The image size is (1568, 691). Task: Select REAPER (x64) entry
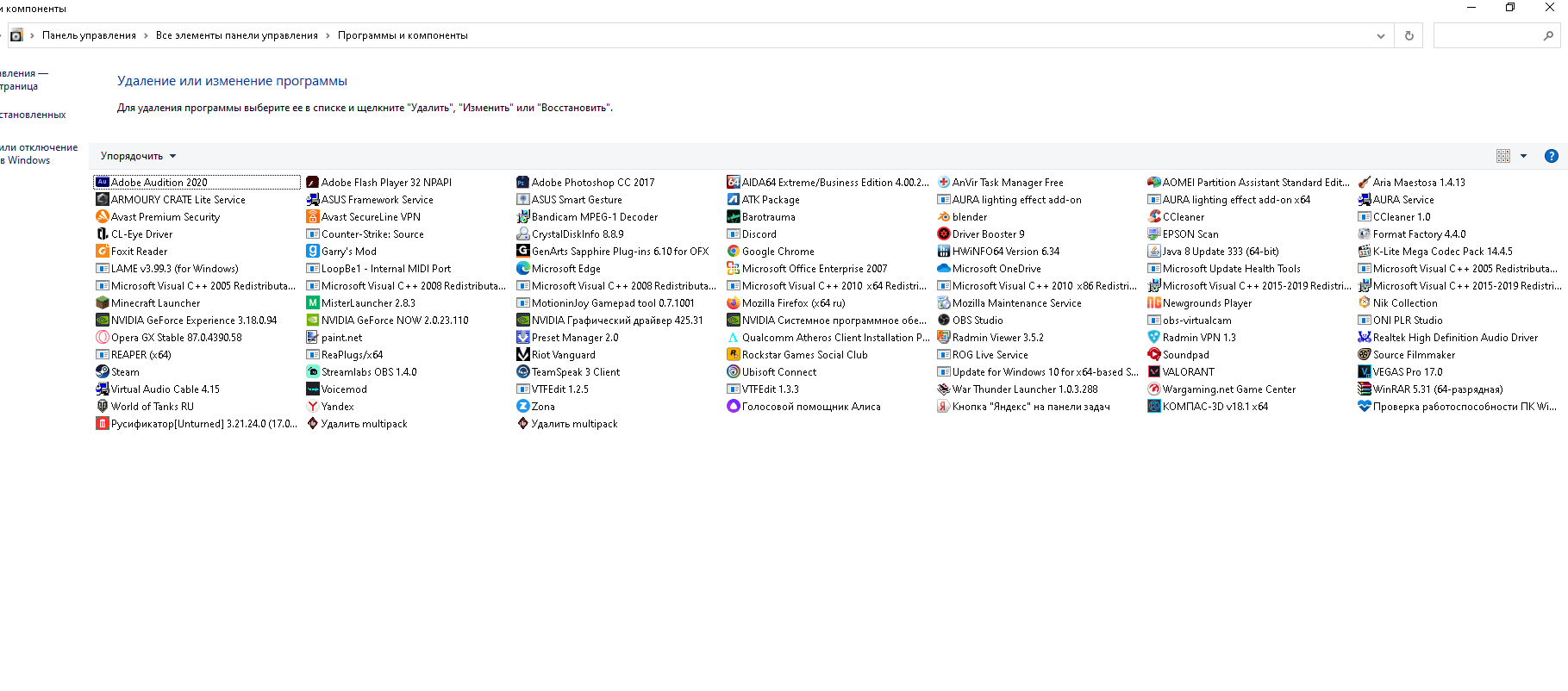tap(134, 354)
